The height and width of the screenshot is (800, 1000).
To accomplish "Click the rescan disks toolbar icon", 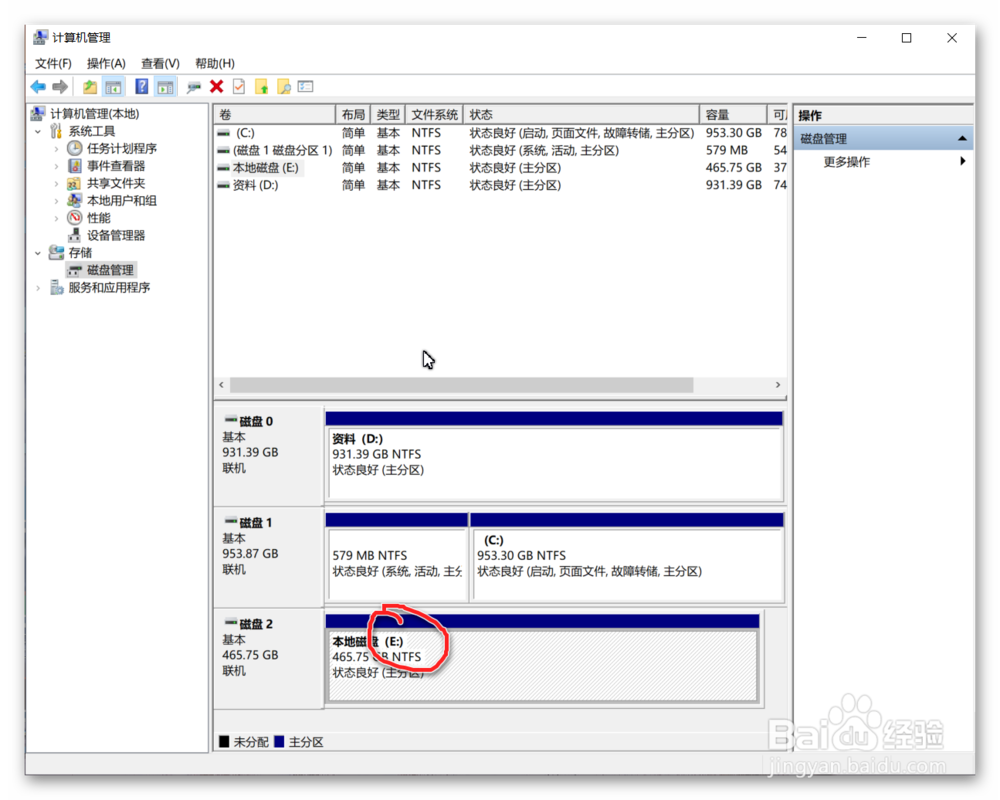I will coord(194,87).
